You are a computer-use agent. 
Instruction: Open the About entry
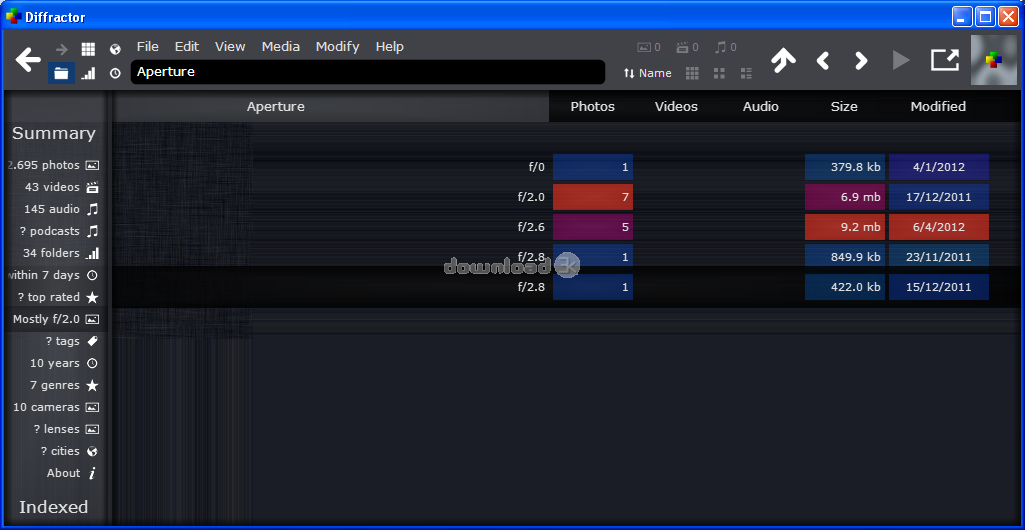tap(71, 473)
